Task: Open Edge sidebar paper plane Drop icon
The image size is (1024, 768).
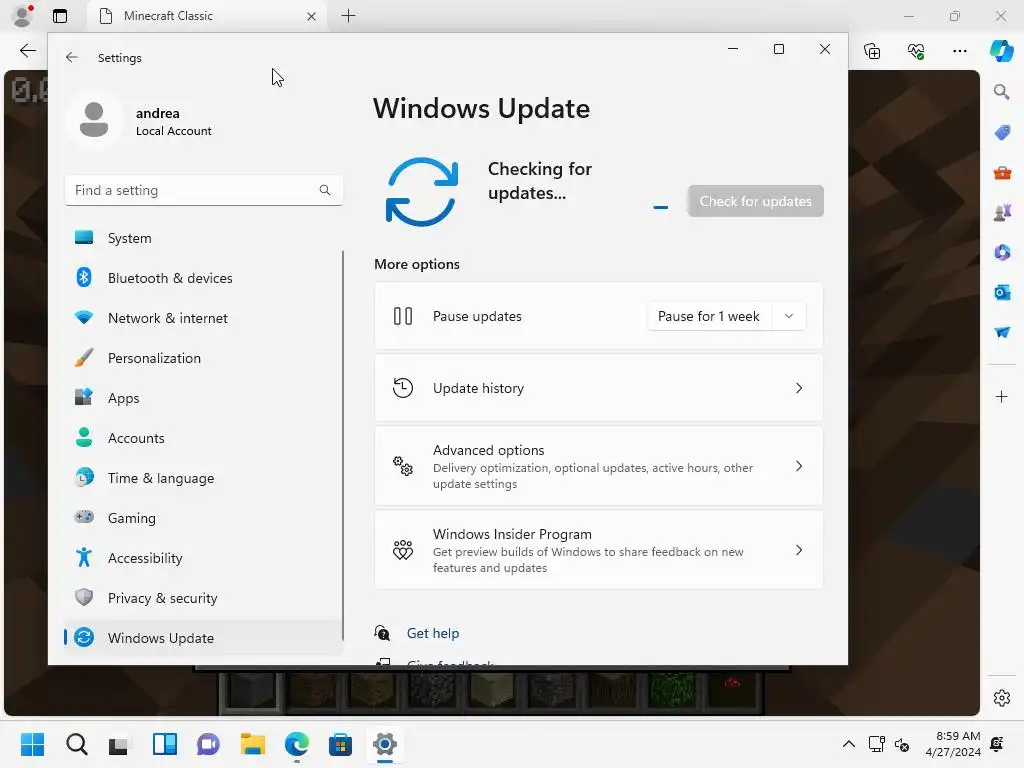Action: [1002, 332]
